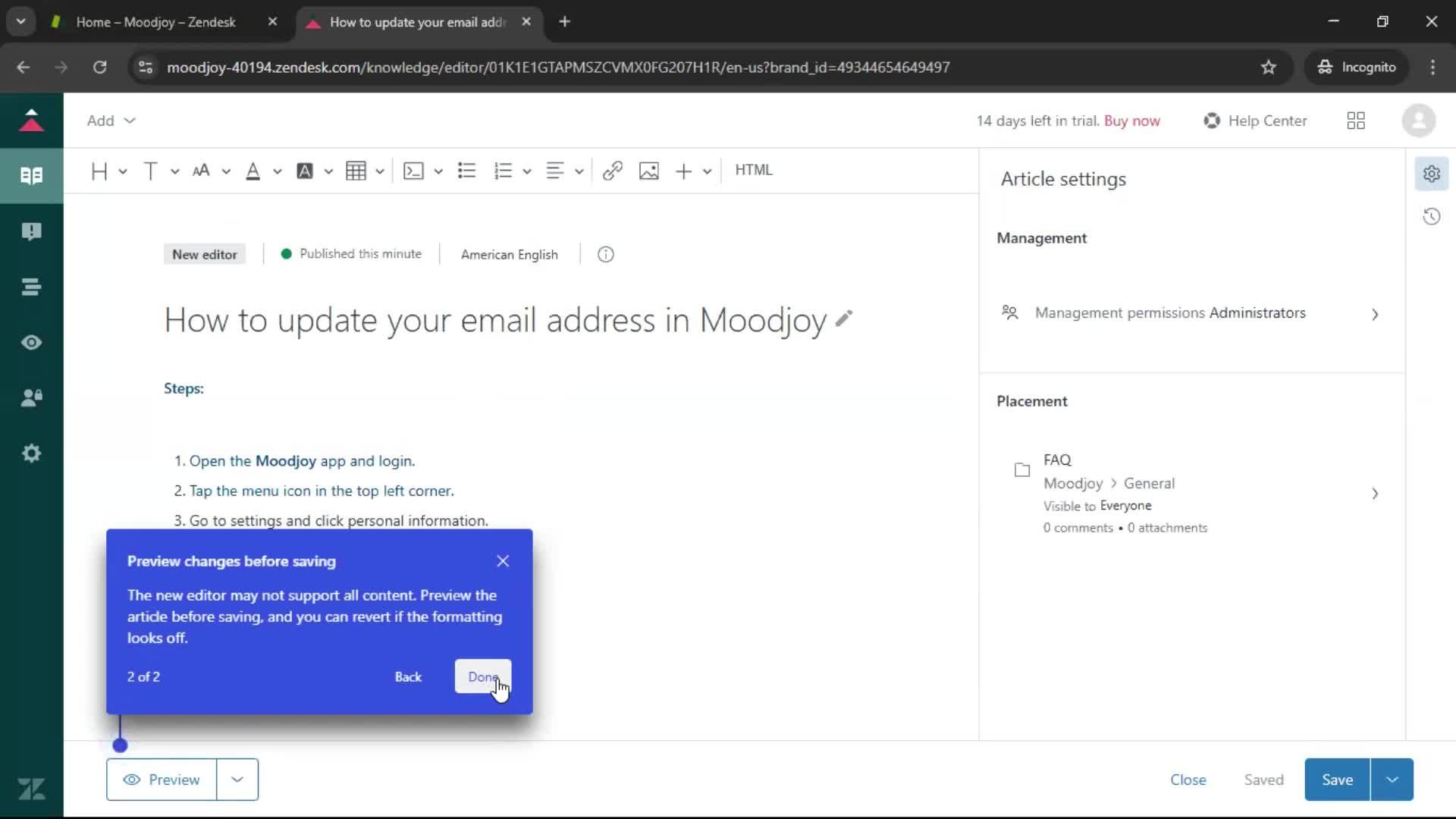Expand the font size dropdown arrow
Screen dimensions: 1456x819
click(x=226, y=172)
